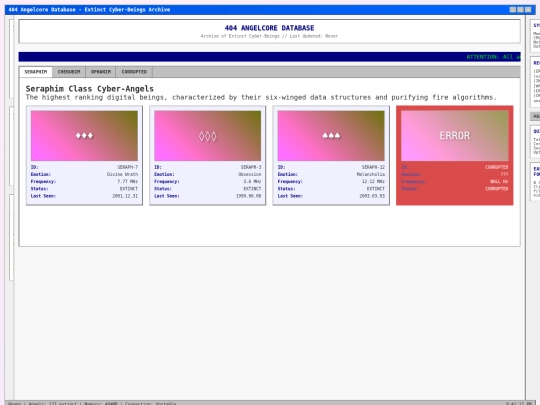Click the clock time in status bar
Image resolution: width=540 pixels, height=405 pixels.
[x=519, y=403]
